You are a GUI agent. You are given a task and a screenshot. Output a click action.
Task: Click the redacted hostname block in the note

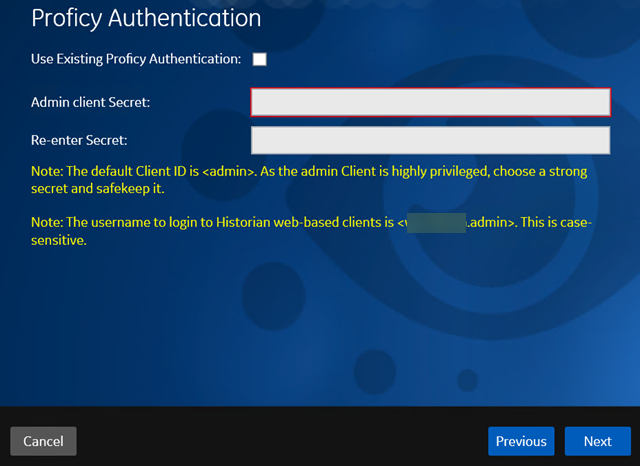[x=436, y=223]
